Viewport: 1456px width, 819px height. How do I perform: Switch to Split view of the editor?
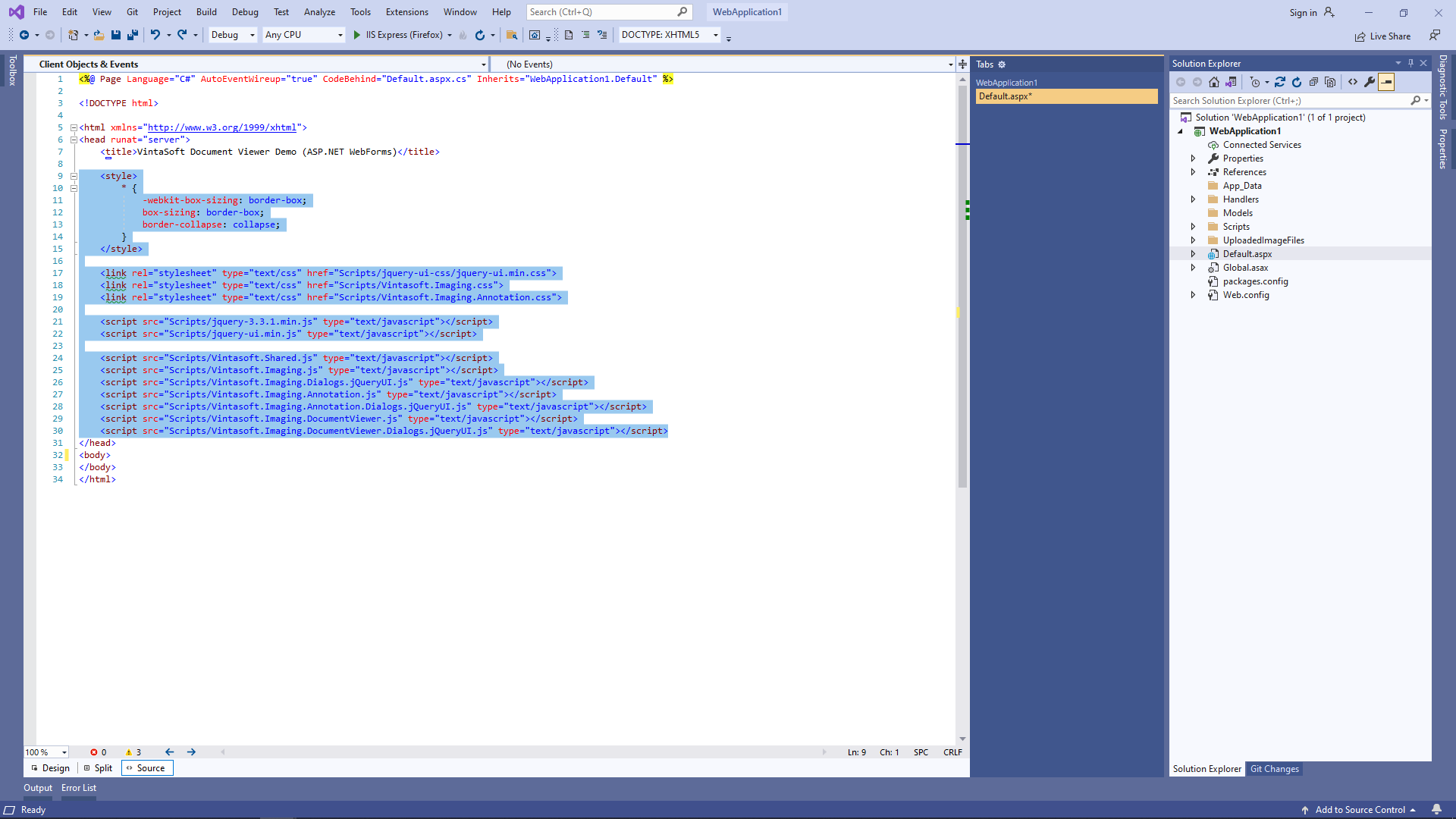(x=99, y=767)
